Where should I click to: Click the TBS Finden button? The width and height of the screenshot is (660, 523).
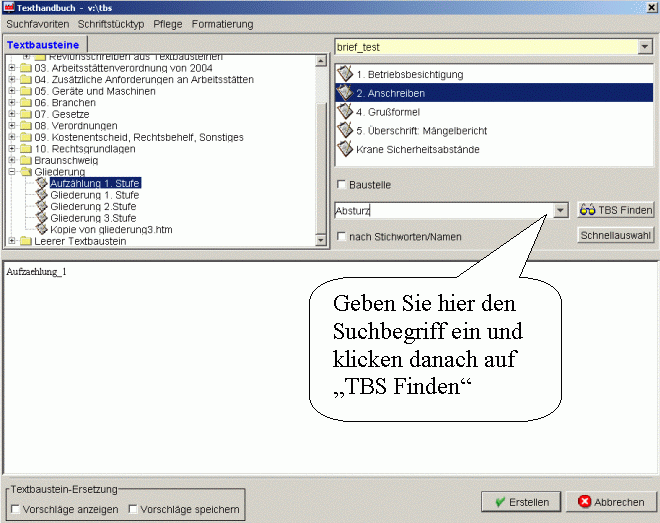616,210
